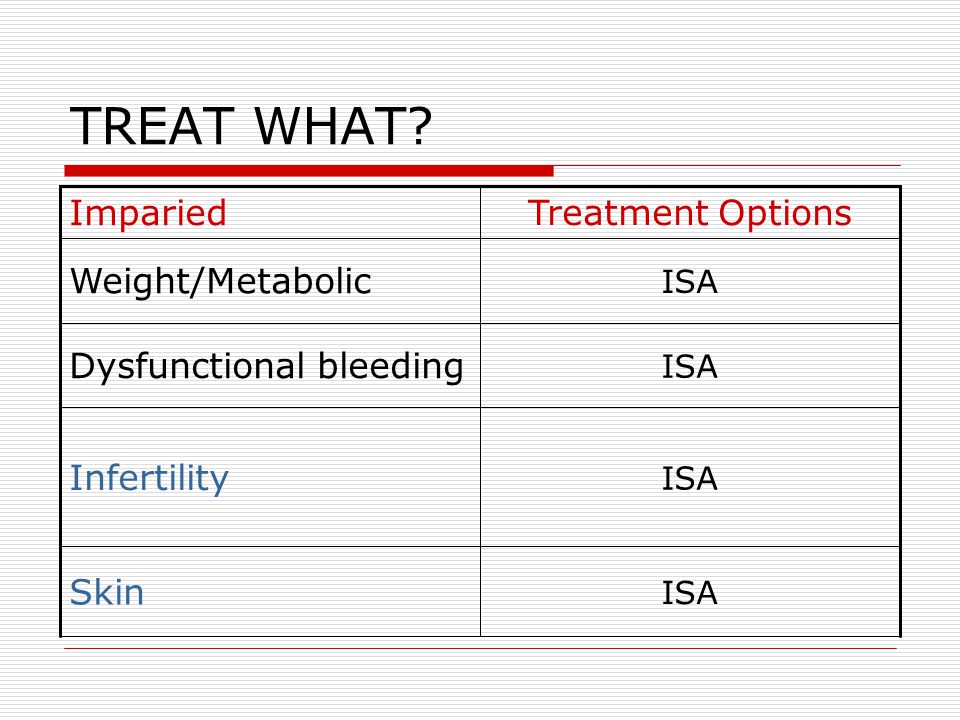Viewport: 960px width, 720px height.
Task: Click ISA next to Weight/Metabolic
Action: click(x=689, y=282)
